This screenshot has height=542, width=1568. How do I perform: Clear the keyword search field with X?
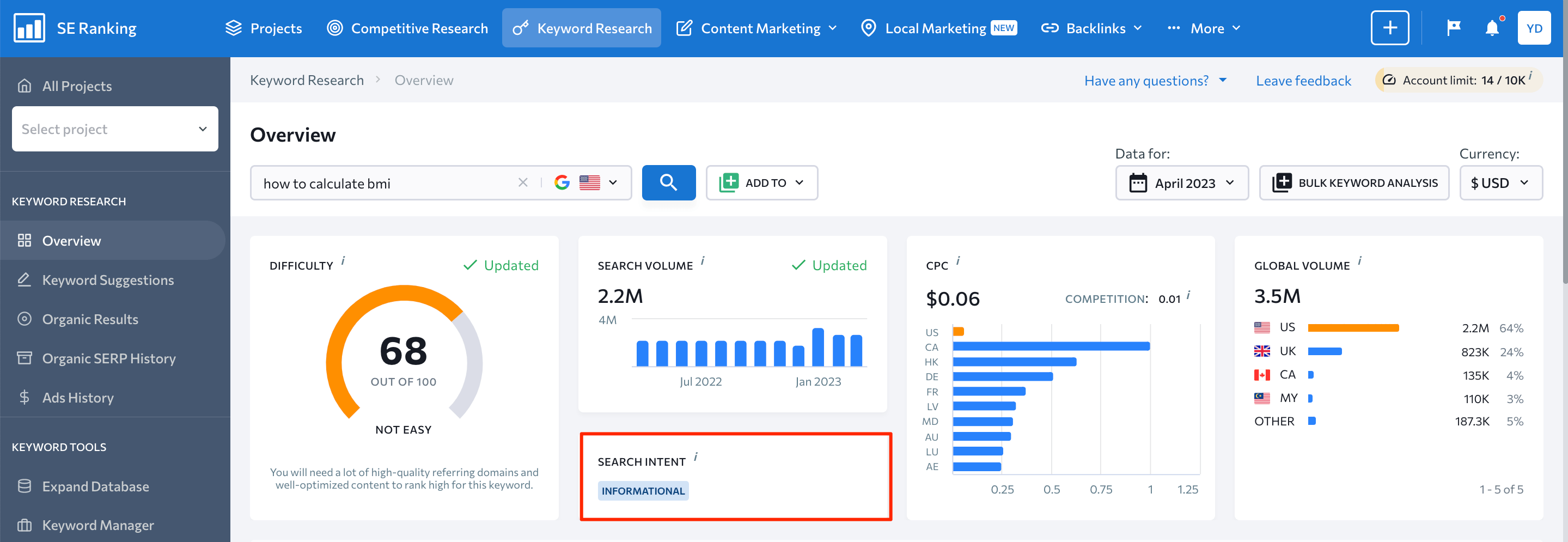[522, 182]
